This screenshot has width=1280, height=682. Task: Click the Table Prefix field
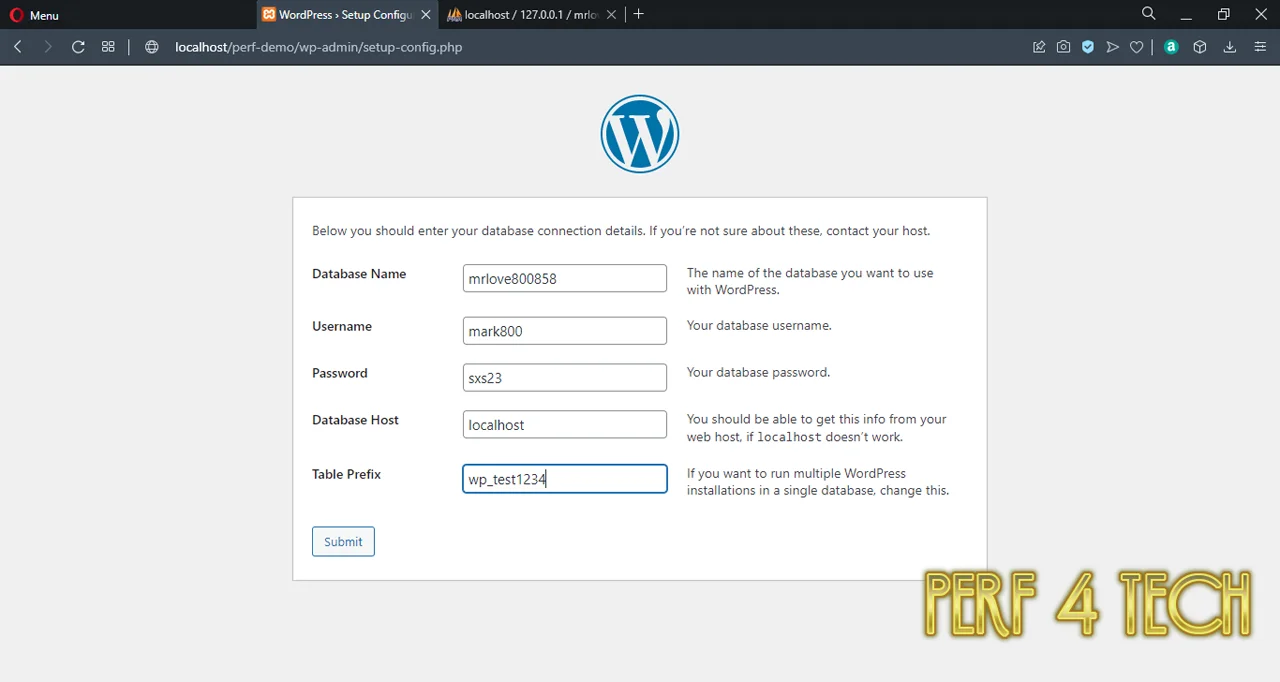pyautogui.click(x=565, y=479)
